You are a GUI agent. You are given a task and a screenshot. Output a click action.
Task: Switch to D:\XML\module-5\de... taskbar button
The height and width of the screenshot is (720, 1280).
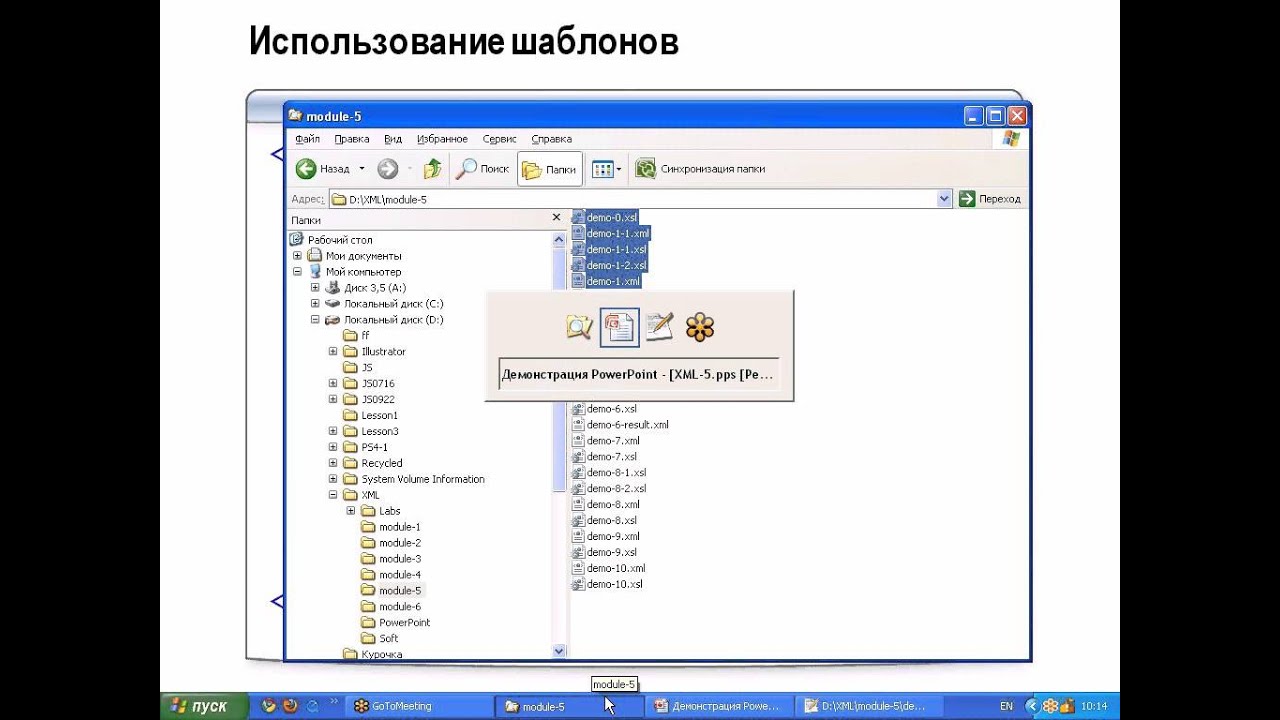(869, 706)
